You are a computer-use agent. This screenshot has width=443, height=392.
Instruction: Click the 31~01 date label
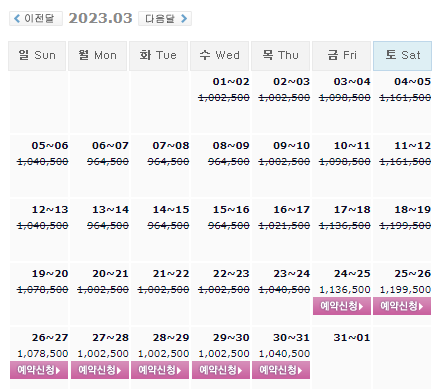[x=352, y=338]
